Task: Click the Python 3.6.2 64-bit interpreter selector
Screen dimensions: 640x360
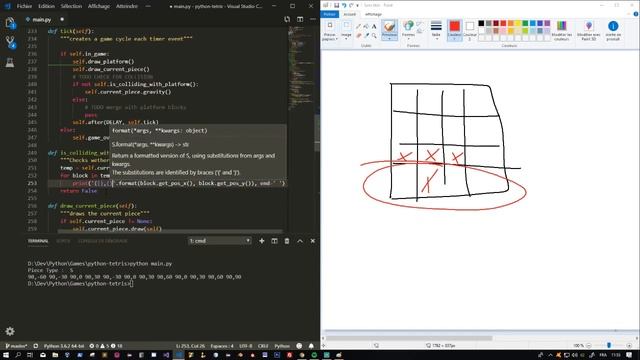Action: tap(64, 346)
